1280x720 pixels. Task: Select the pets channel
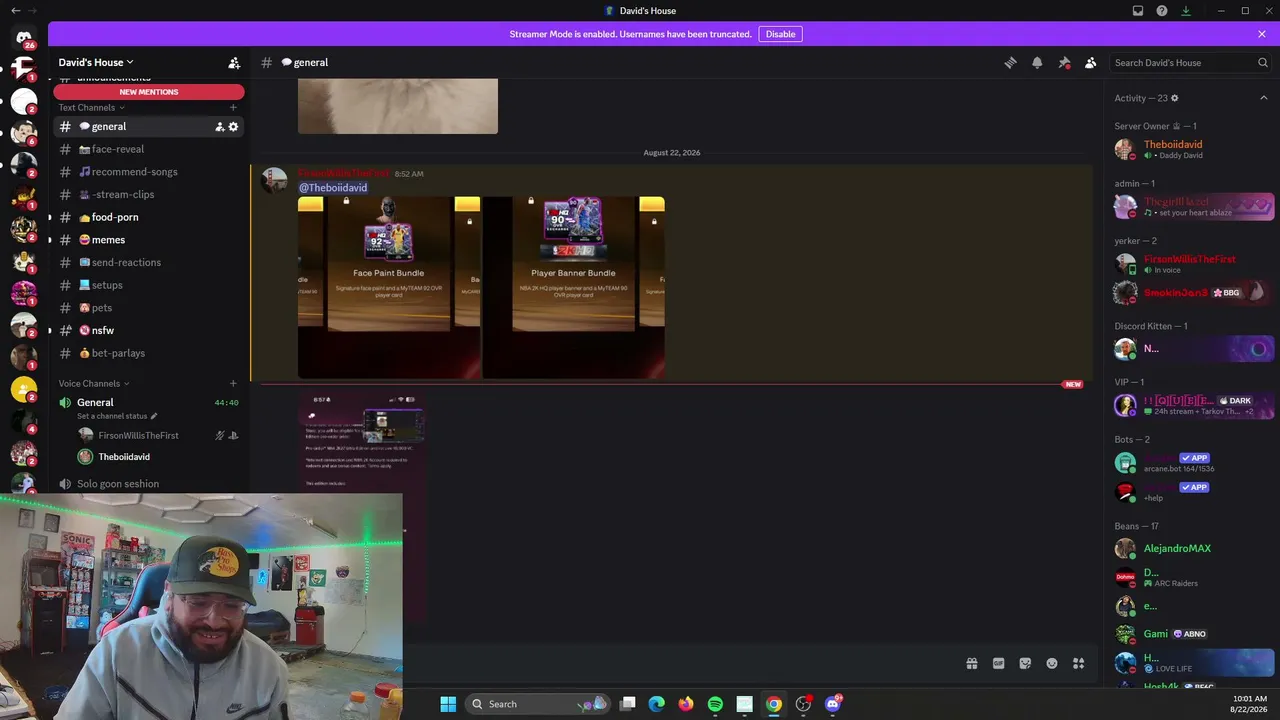pyautogui.click(x=149, y=308)
